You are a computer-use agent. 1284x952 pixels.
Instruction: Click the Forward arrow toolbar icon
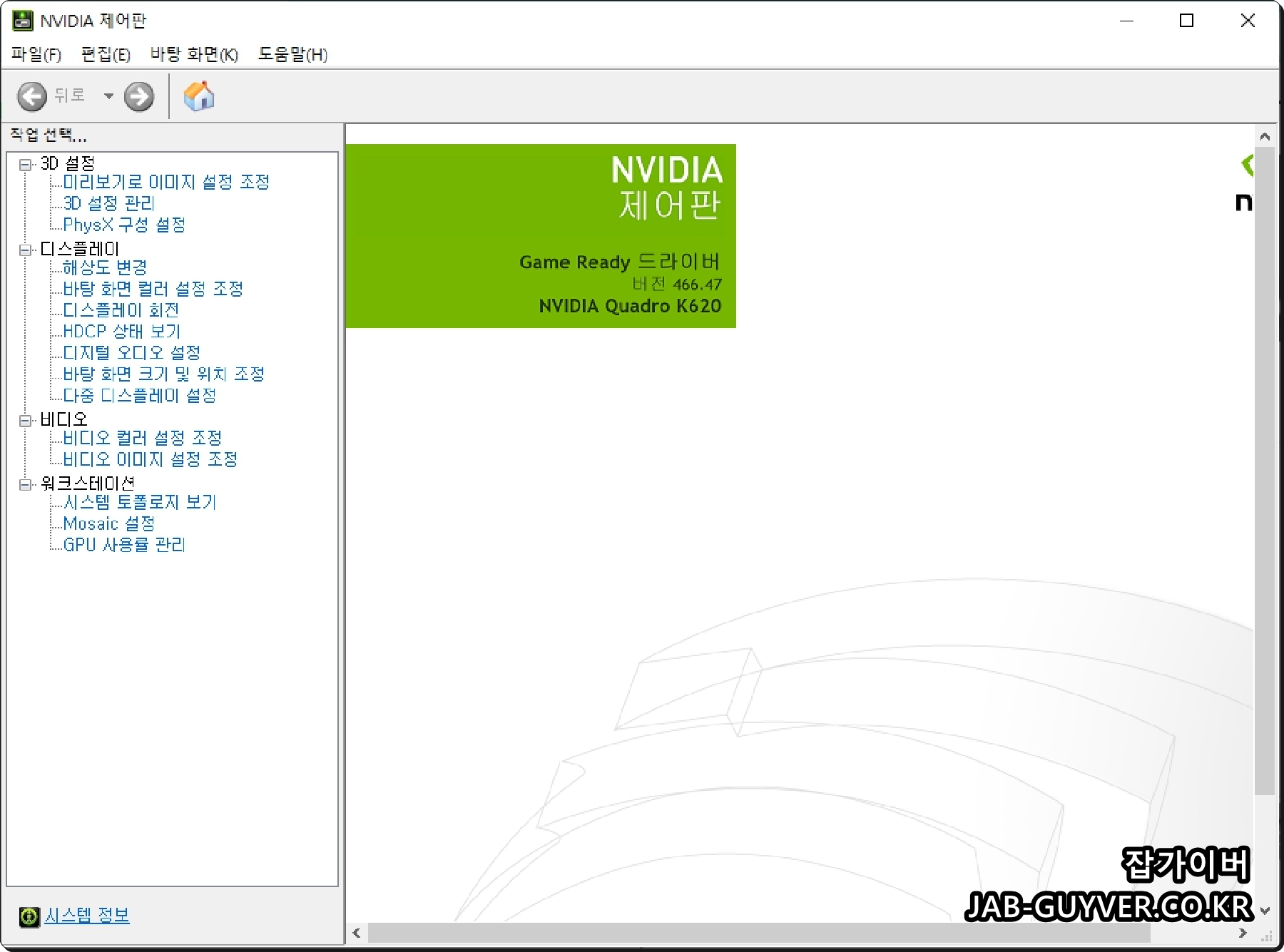138,96
